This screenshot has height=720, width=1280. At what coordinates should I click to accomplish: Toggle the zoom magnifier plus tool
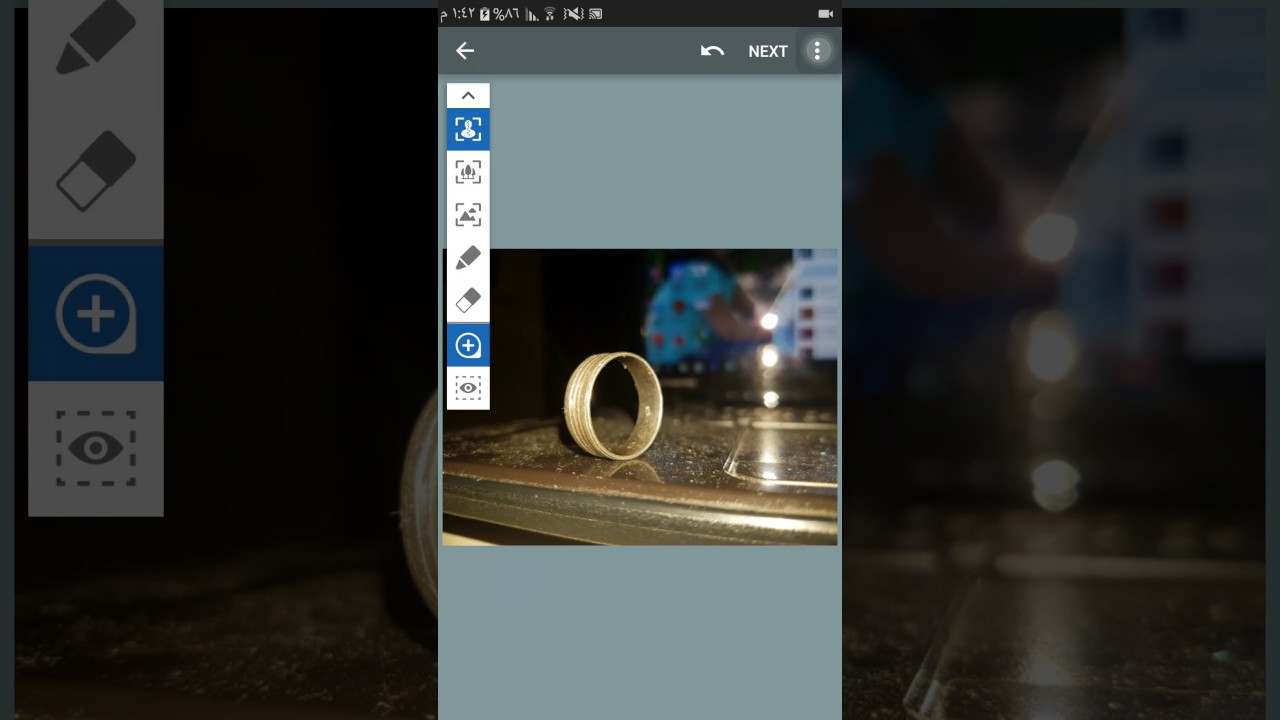(468, 345)
